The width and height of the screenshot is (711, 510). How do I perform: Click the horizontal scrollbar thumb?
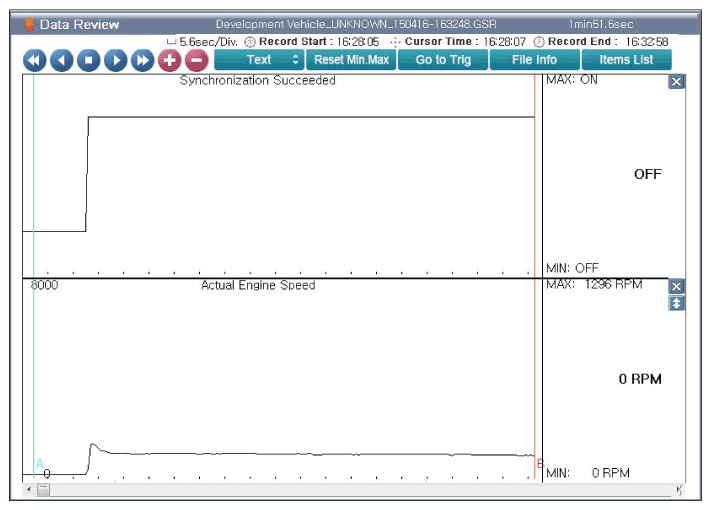pos(43,490)
